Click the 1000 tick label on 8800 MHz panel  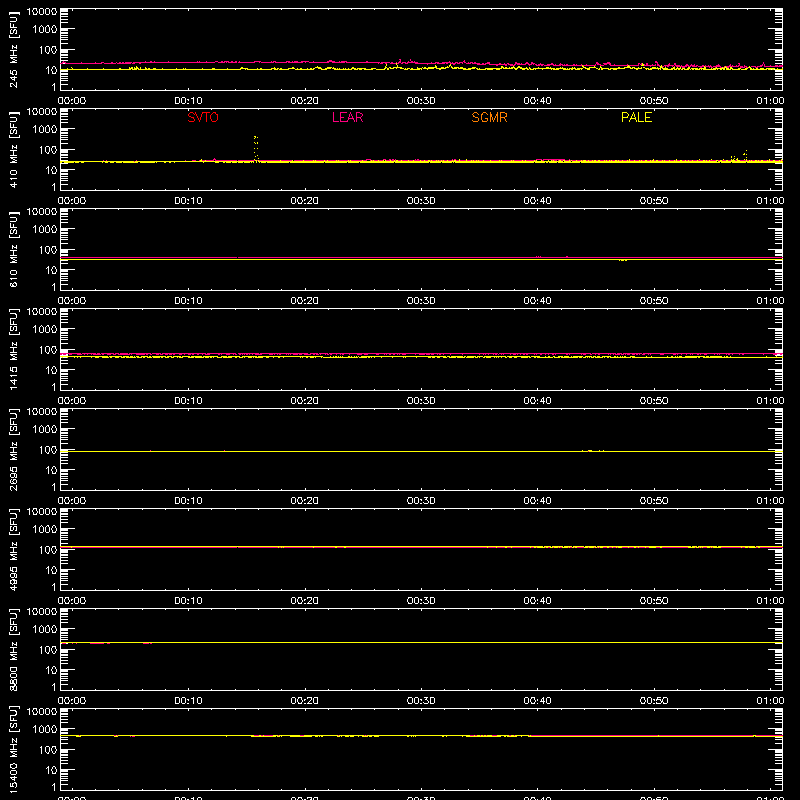coord(45,630)
